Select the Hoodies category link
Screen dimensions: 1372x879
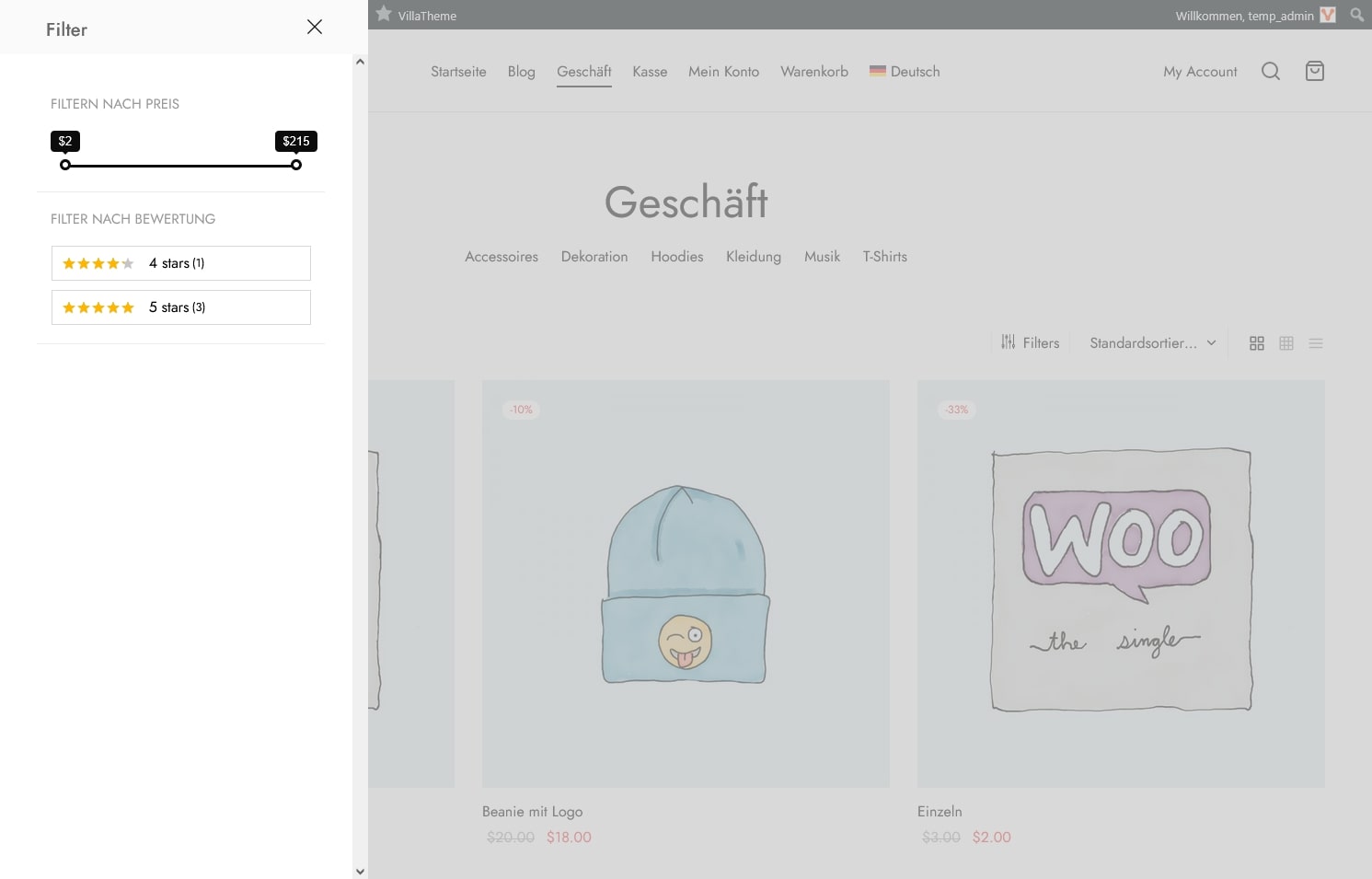(677, 257)
